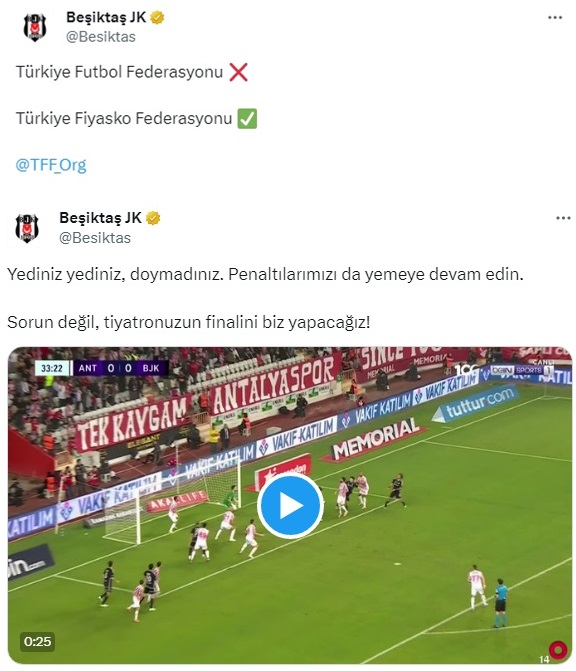
Task: Open the @TFF_Org mention link
Action: pos(51,165)
